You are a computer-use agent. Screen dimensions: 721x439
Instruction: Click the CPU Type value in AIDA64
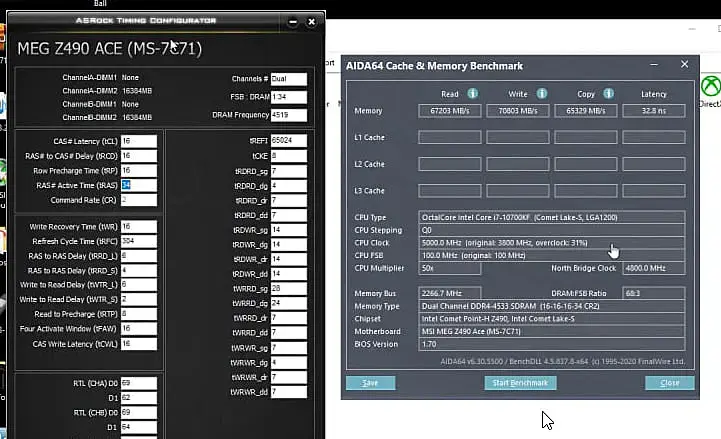(x=552, y=217)
